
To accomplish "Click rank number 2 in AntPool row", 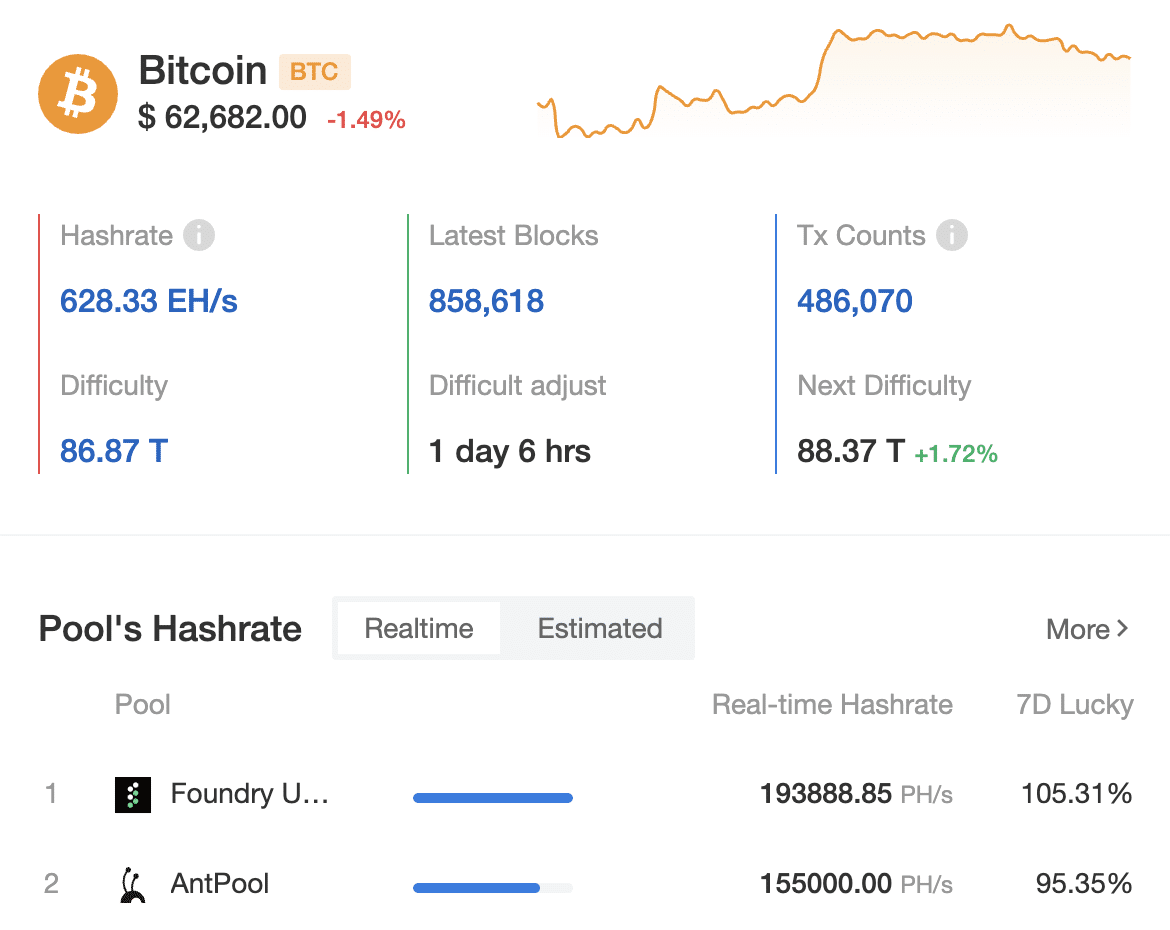I will click(51, 884).
